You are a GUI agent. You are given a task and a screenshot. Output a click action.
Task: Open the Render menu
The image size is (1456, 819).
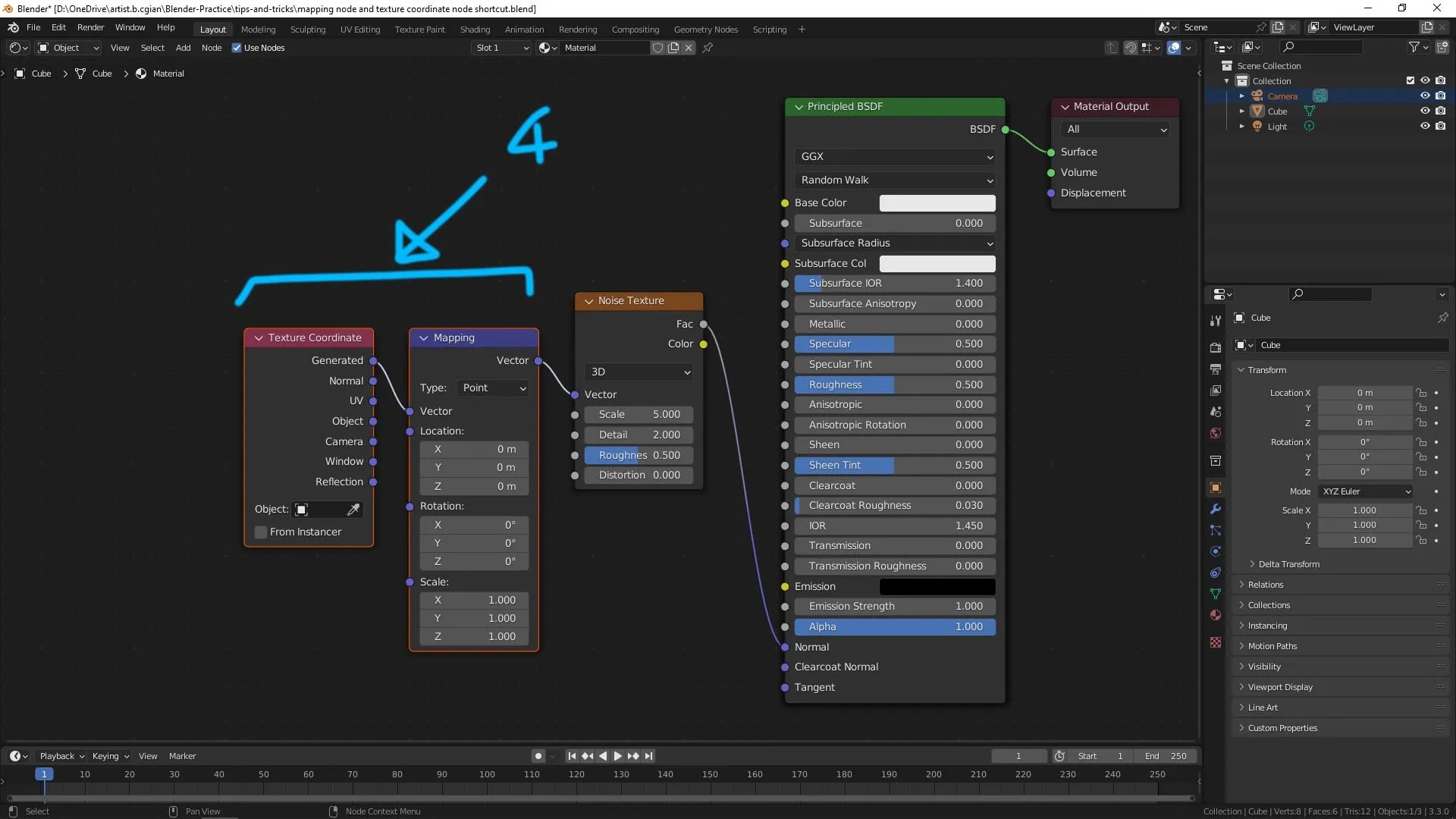pyautogui.click(x=90, y=27)
